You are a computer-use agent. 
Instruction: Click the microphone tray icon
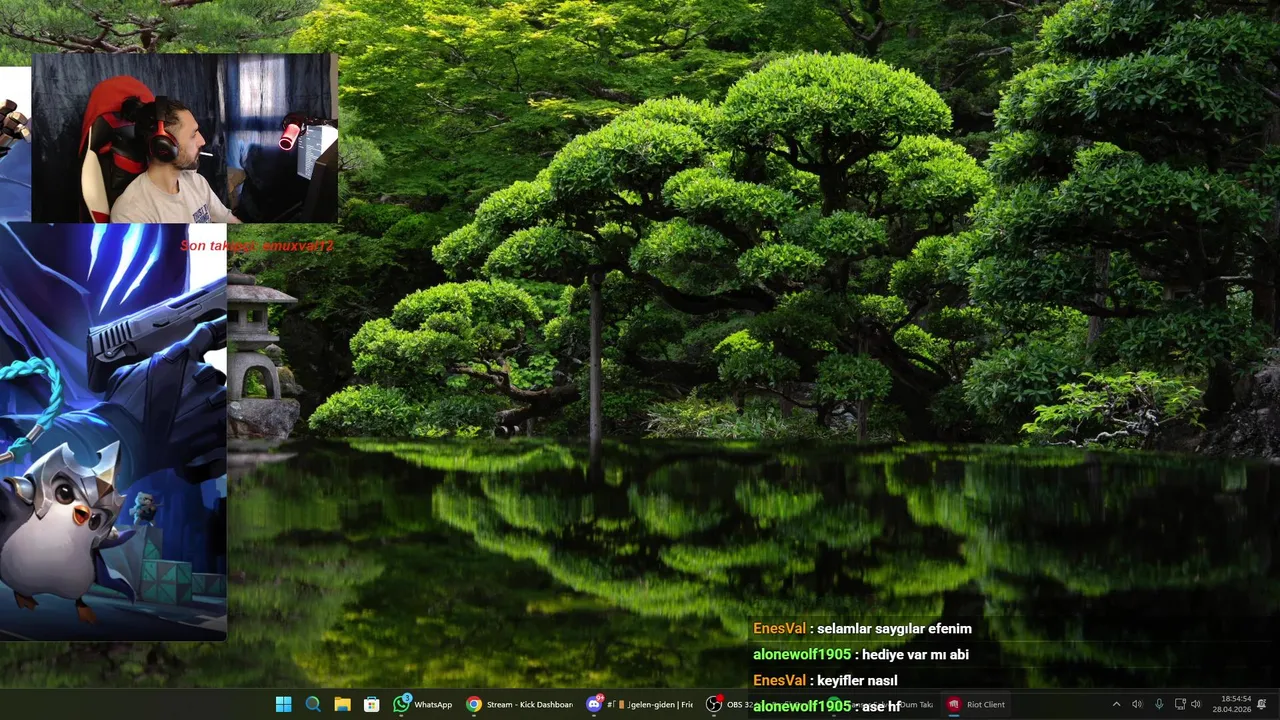tap(1159, 704)
